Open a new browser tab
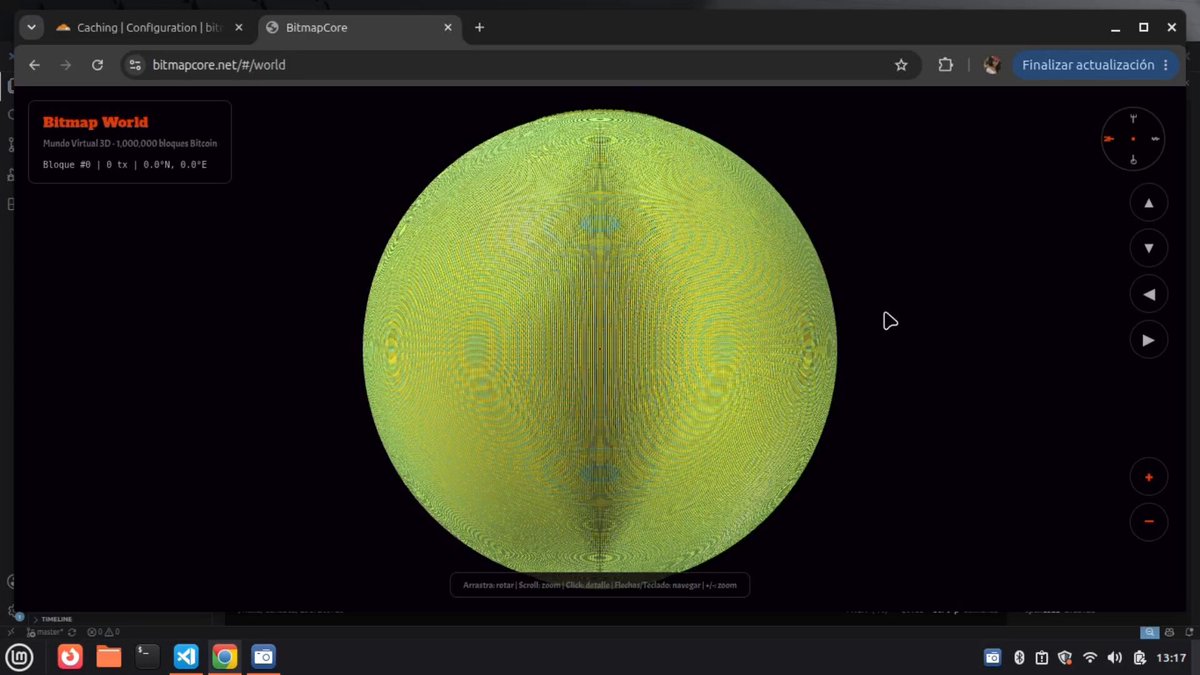The height and width of the screenshot is (675, 1200). (479, 28)
